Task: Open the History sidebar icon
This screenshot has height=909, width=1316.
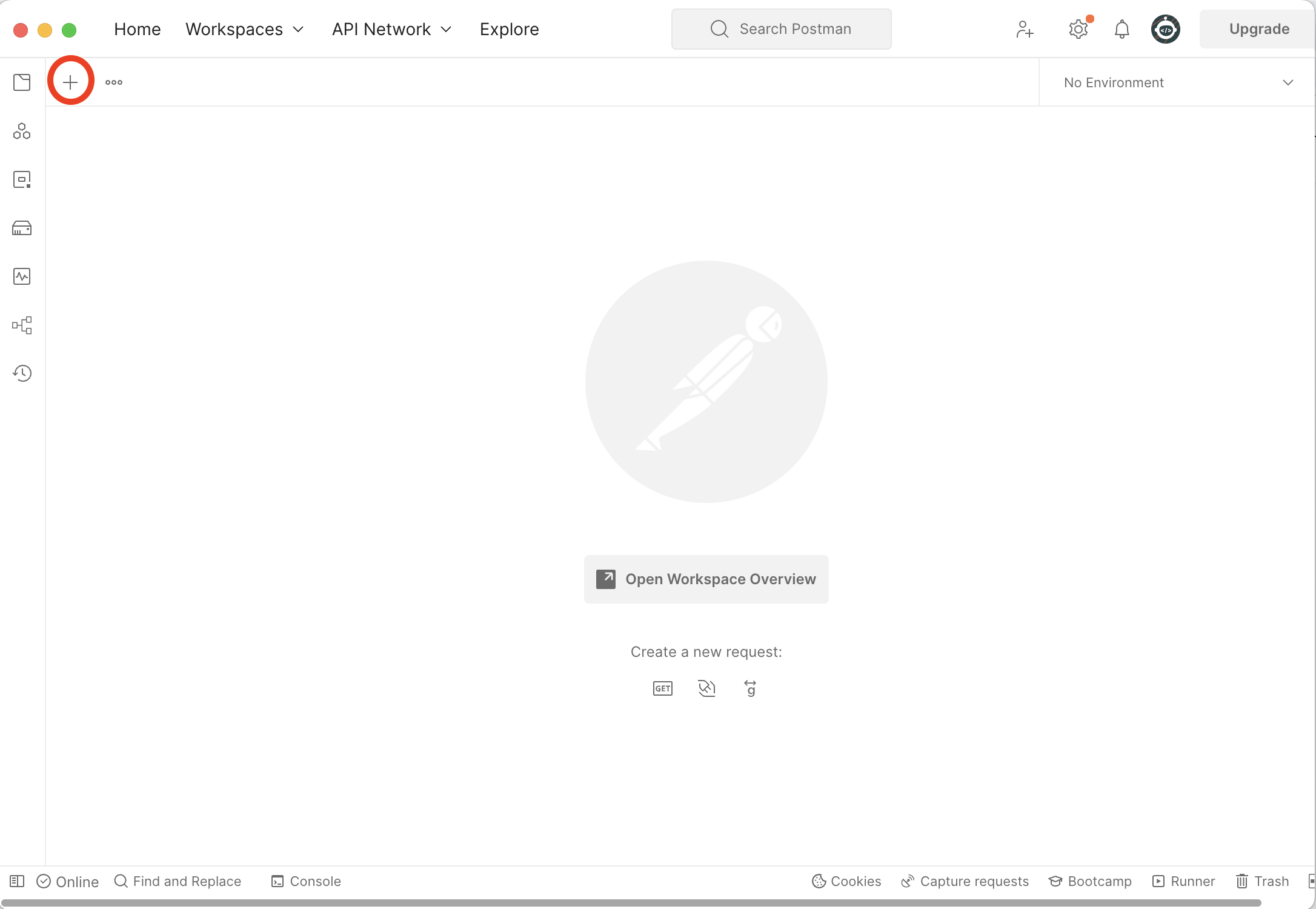Action: 22,373
